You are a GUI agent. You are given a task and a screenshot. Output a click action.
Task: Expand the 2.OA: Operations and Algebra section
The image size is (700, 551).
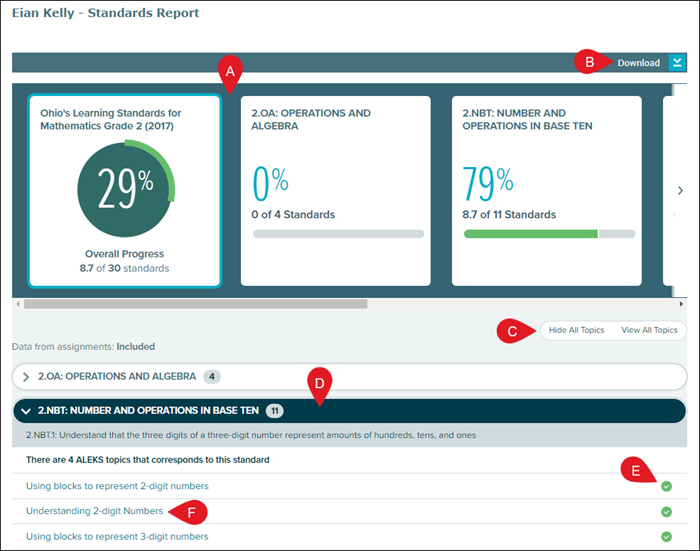tap(26, 377)
